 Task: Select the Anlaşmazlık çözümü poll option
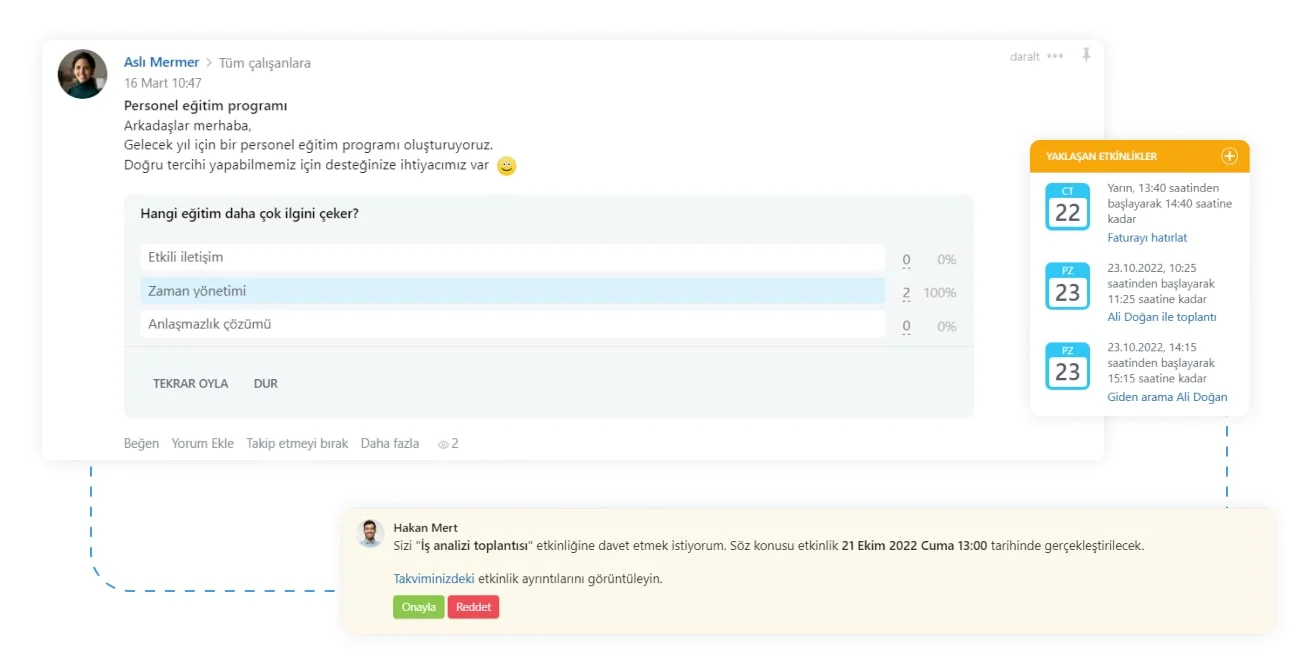tap(513, 324)
